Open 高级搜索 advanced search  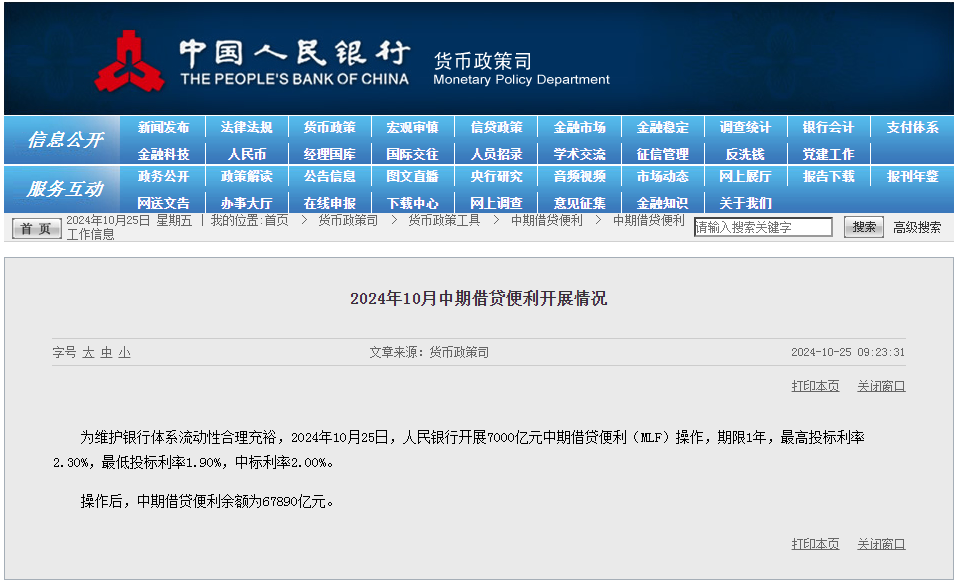(x=916, y=227)
